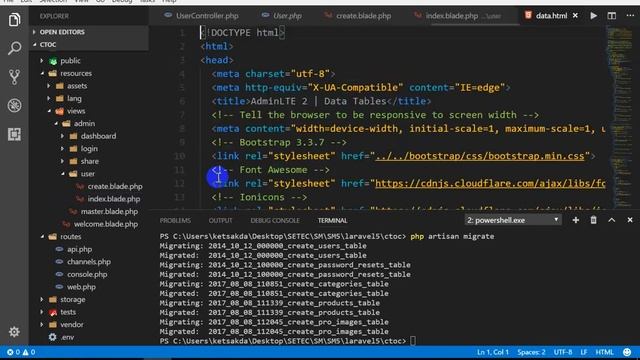Screen dimensions: 640x360
Task: Add a new terminal with plus icon
Action: click(x=576, y=220)
